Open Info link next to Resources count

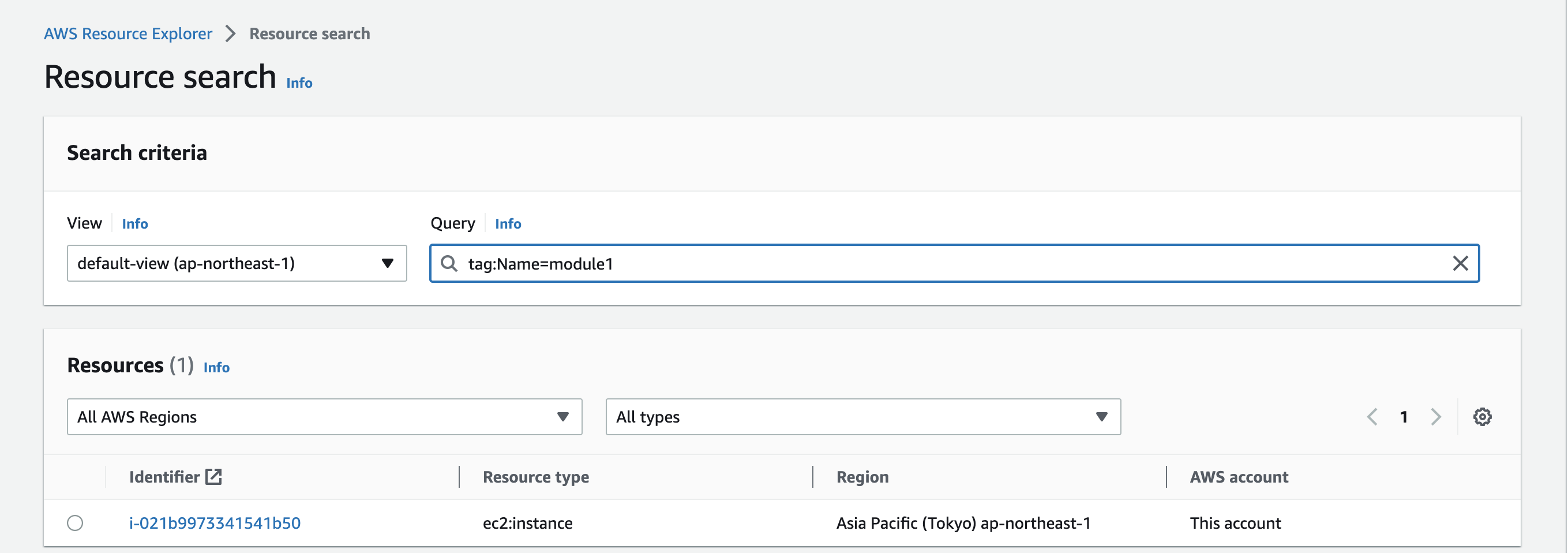click(x=216, y=367)
